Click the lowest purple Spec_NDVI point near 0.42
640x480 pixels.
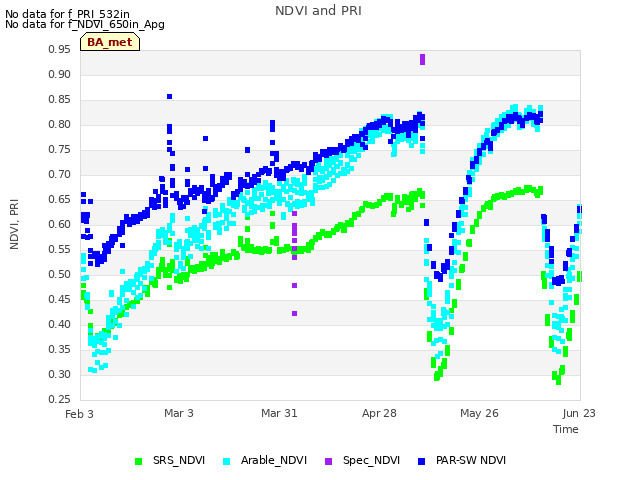tap(294, 313)
